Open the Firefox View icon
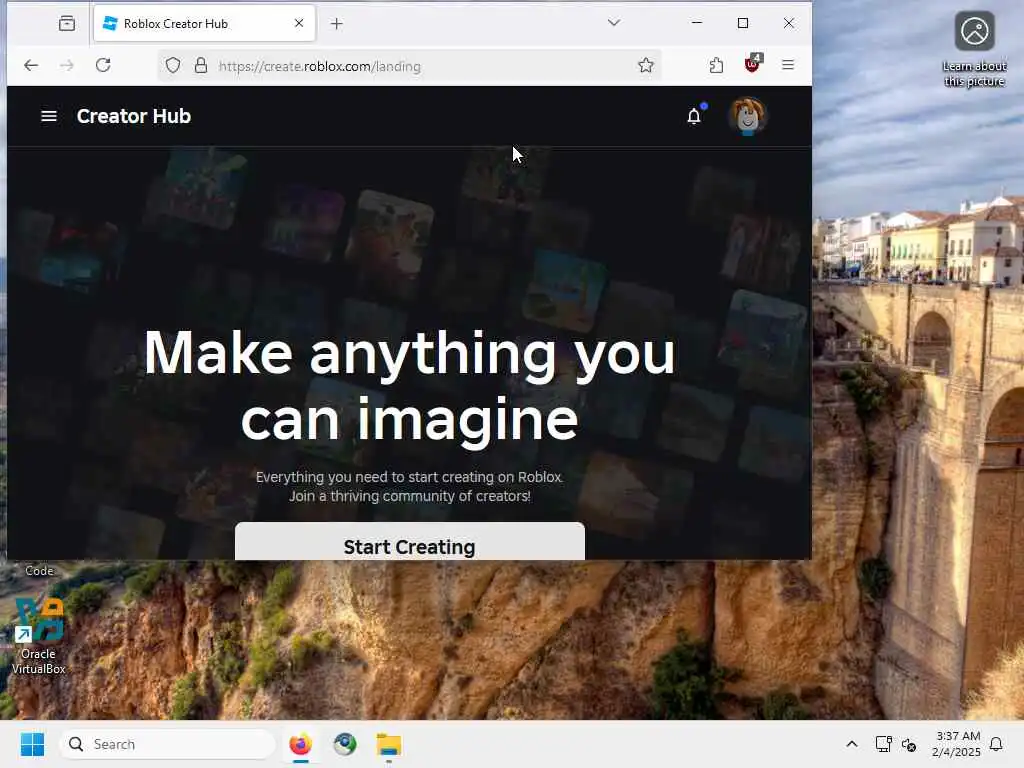This screenshot has height=768, width=1024. click(x=67, y=24)
